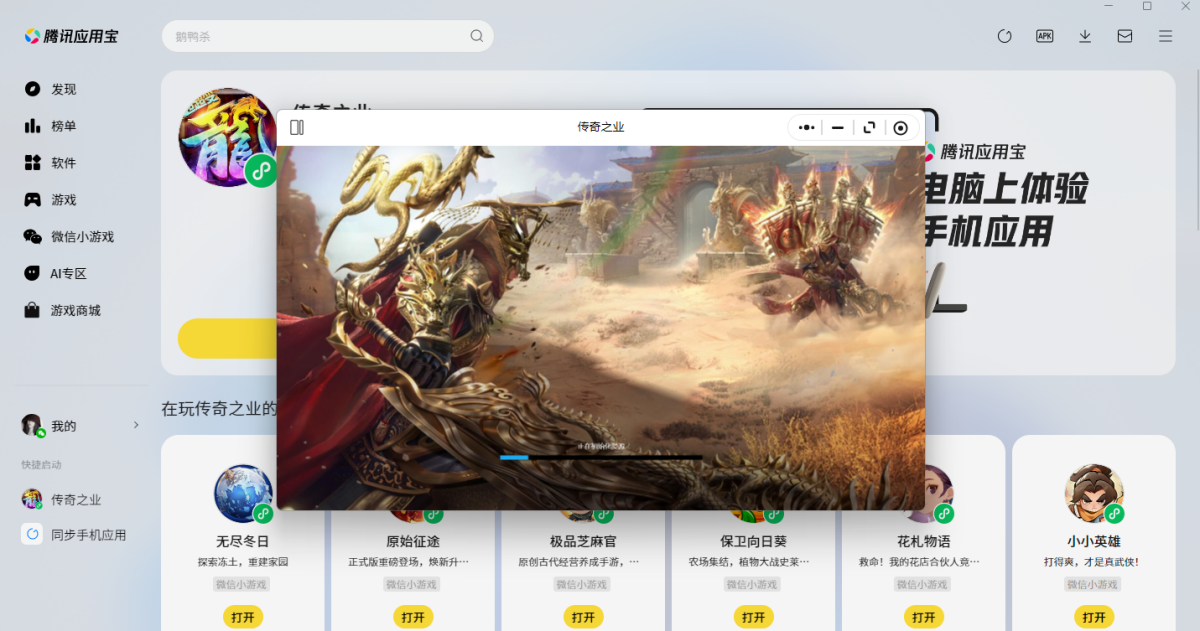Expand the 我的 profile chevron
This screenshot has width=1200, height=631.
pyautogui.click(x=136, y=426)
